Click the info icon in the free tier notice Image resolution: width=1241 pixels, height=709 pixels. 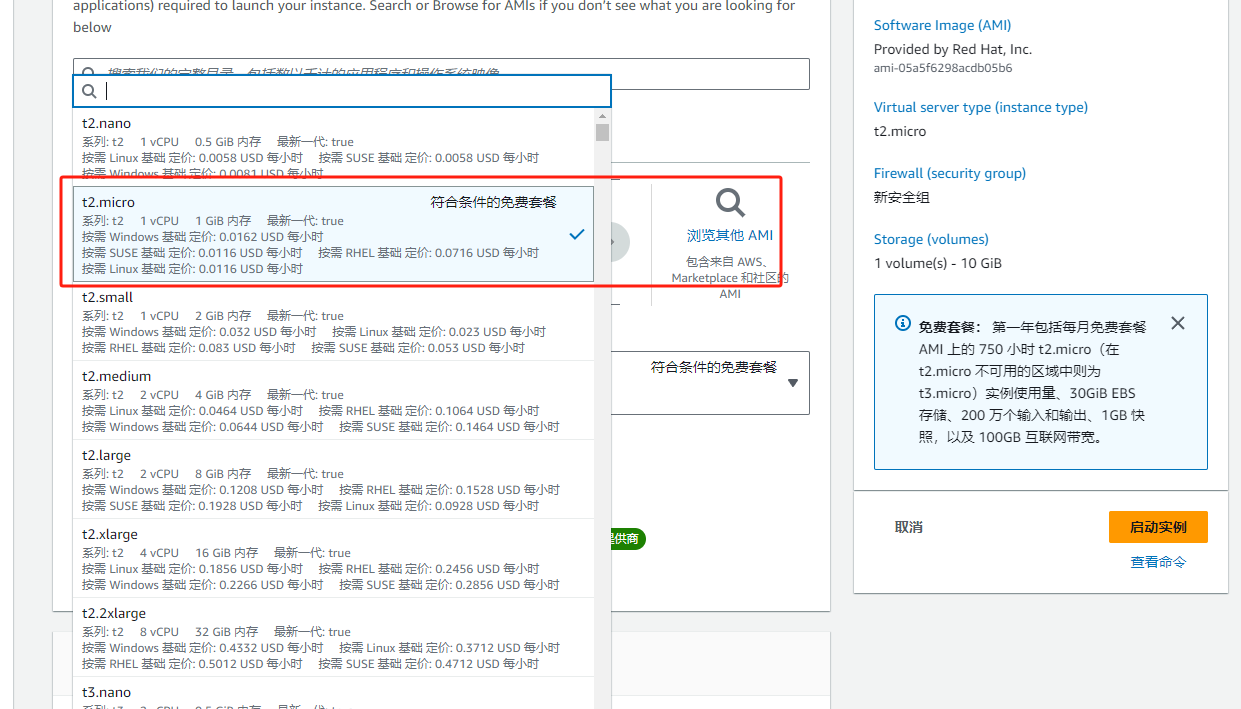click(903, 324)
